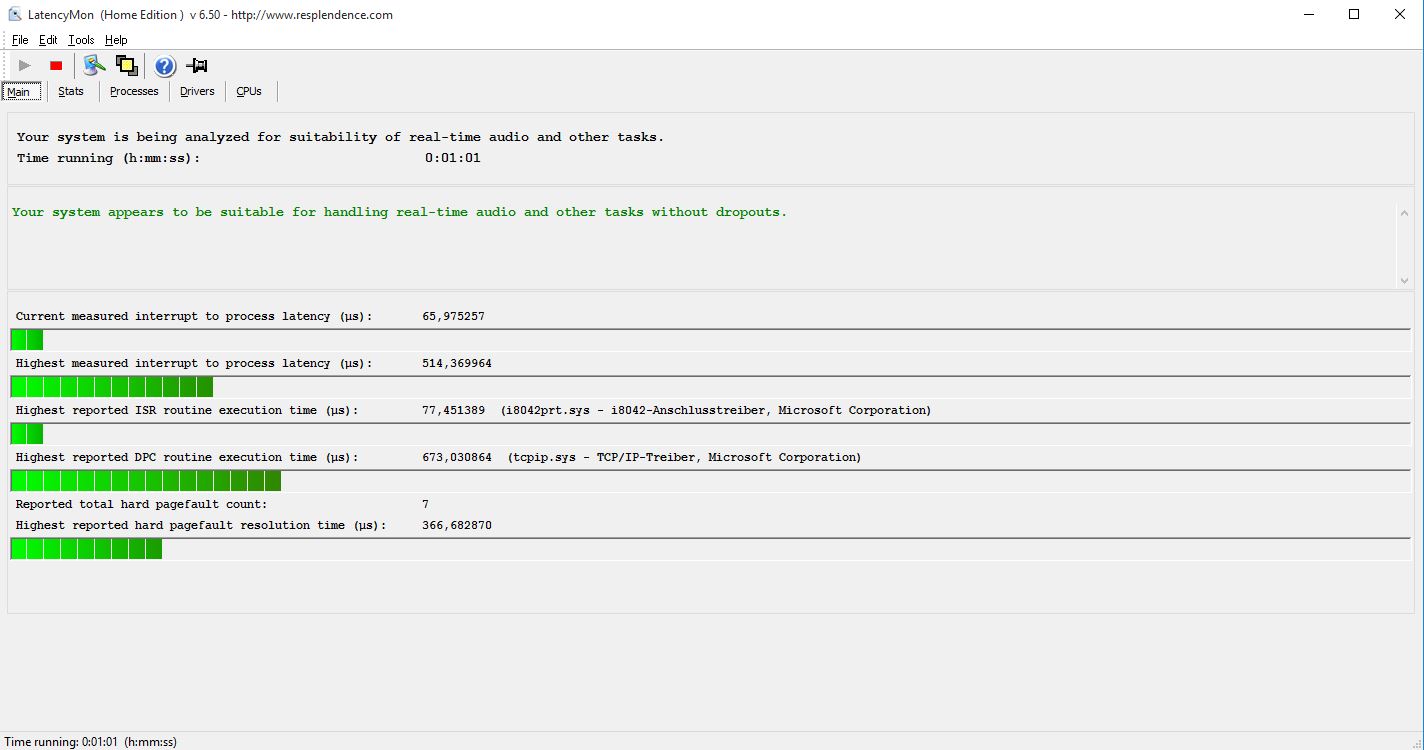Click the current interrupt to process latency bar
The width and height of the screenshot is (1424, 750).
(710, 340)
